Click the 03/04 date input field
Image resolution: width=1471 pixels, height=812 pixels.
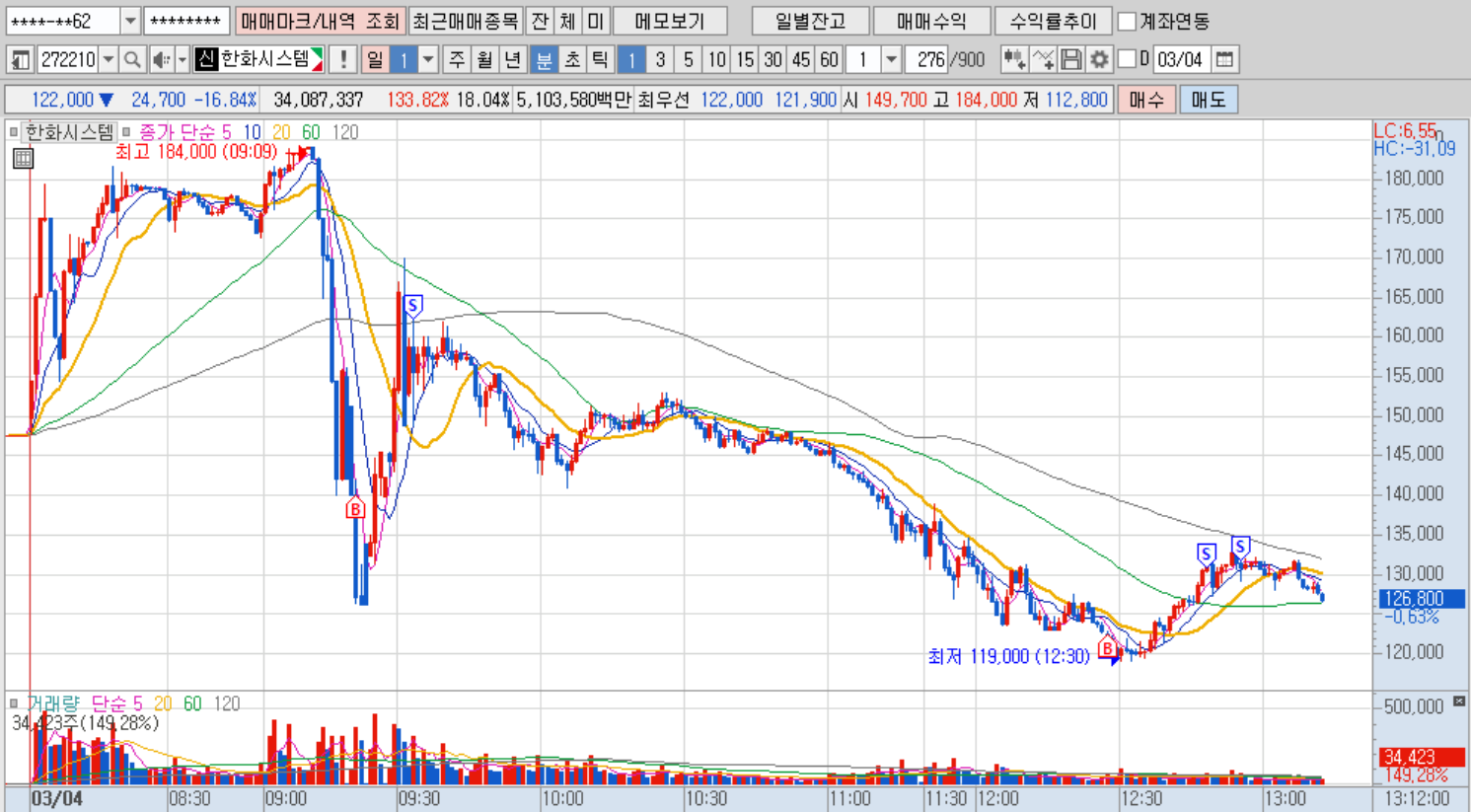click(1180, 60)
